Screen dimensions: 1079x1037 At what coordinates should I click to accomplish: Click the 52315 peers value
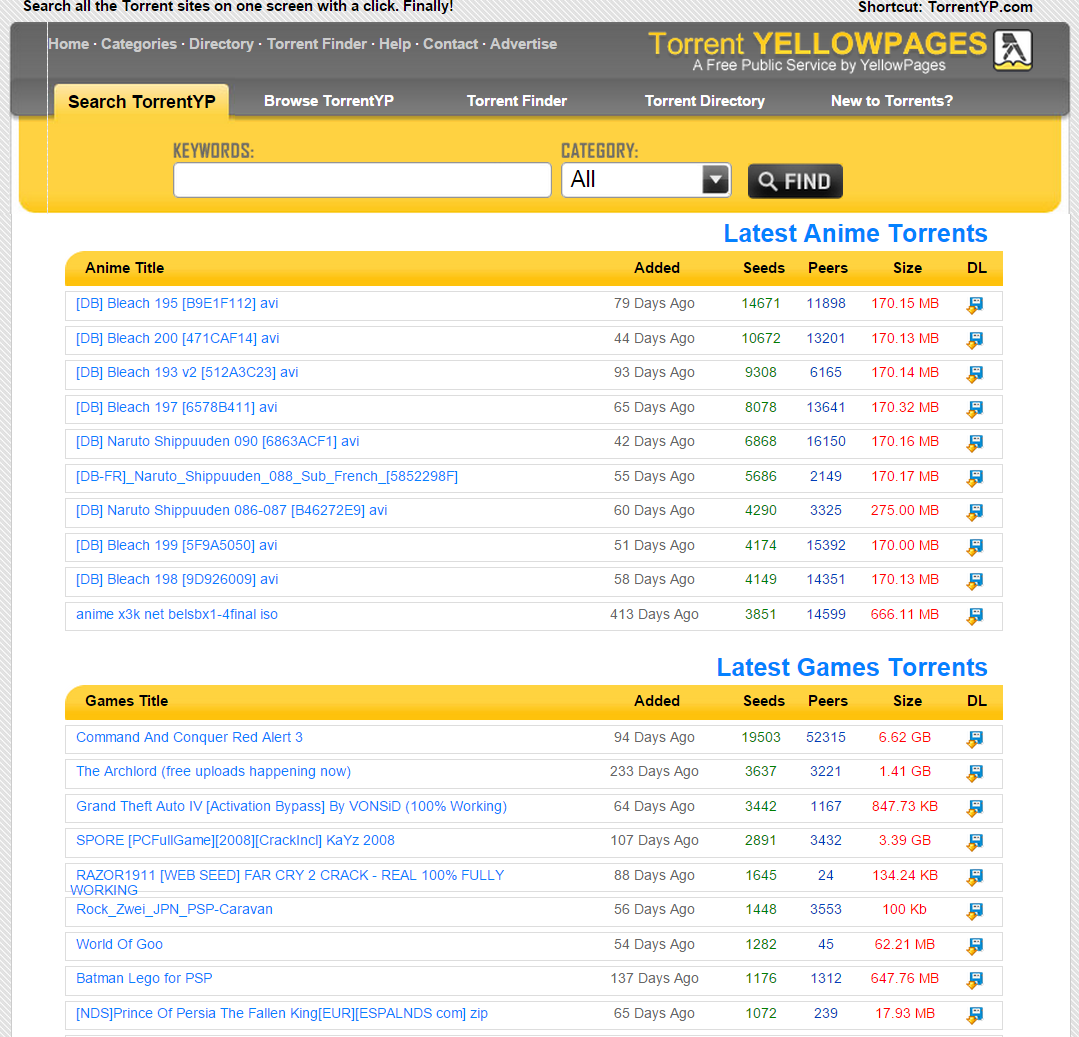point(826,738)
